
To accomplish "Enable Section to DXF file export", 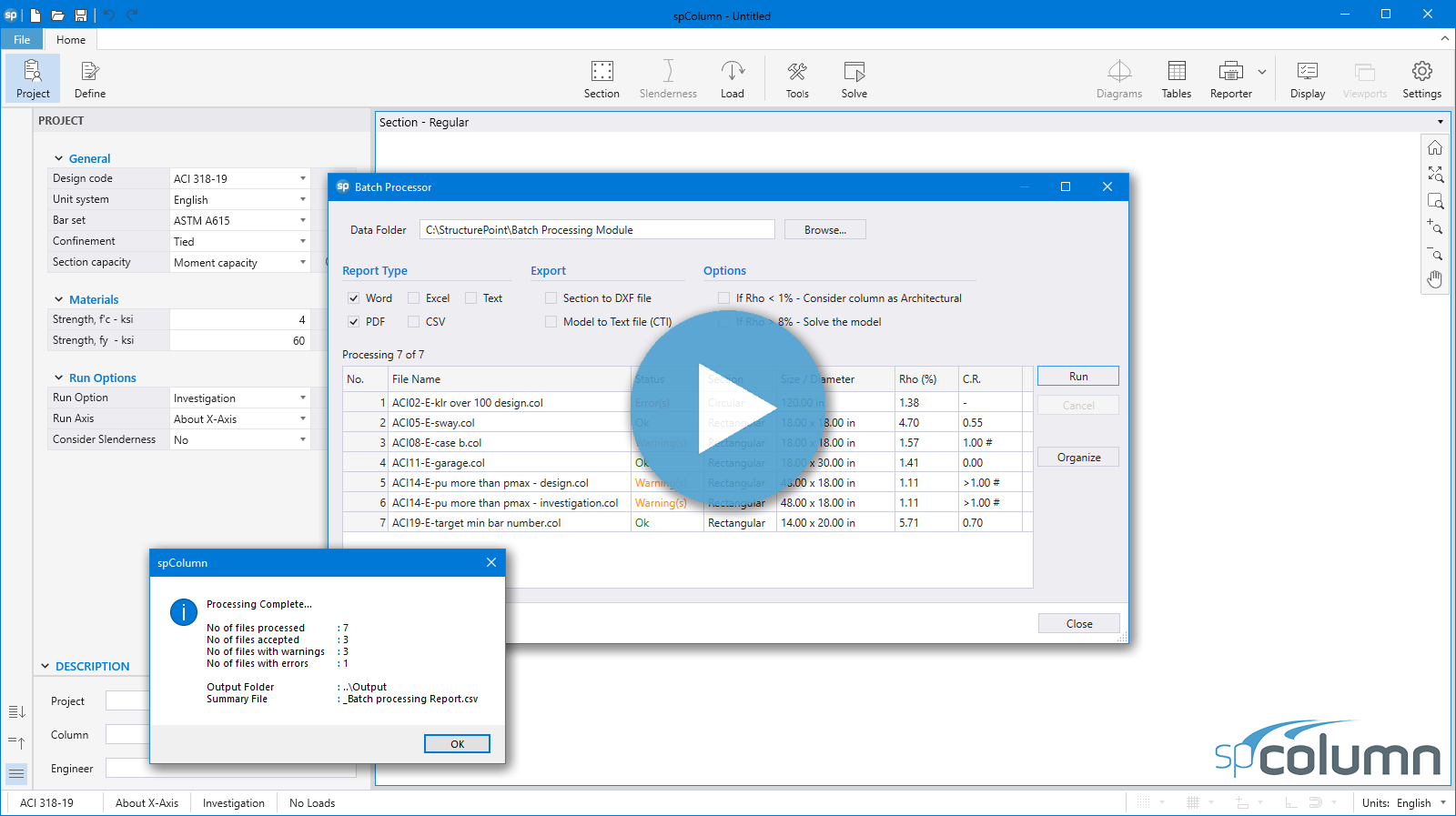I will tap(551, 298).
